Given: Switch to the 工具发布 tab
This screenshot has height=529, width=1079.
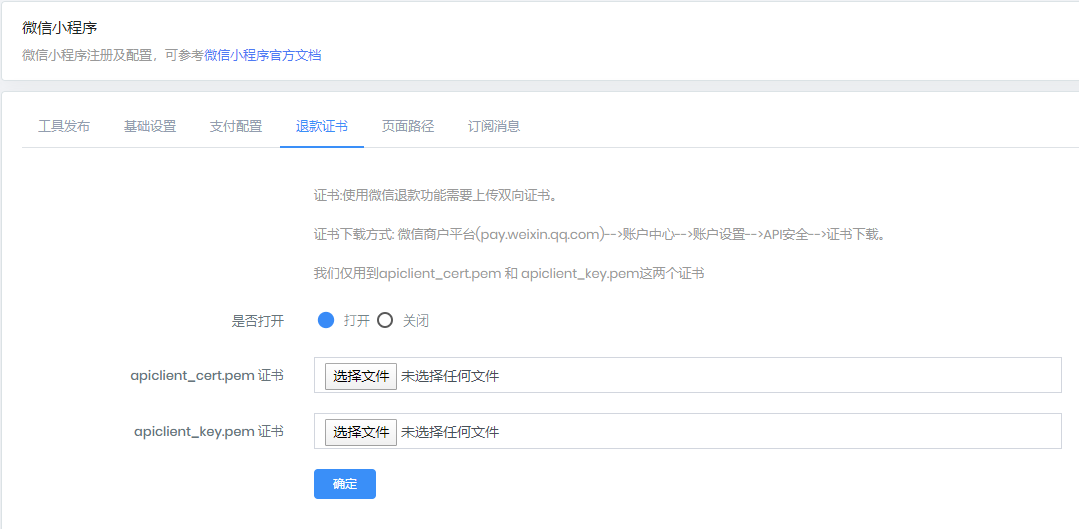Looking at the screenshot, I should (x=64, y=126).
